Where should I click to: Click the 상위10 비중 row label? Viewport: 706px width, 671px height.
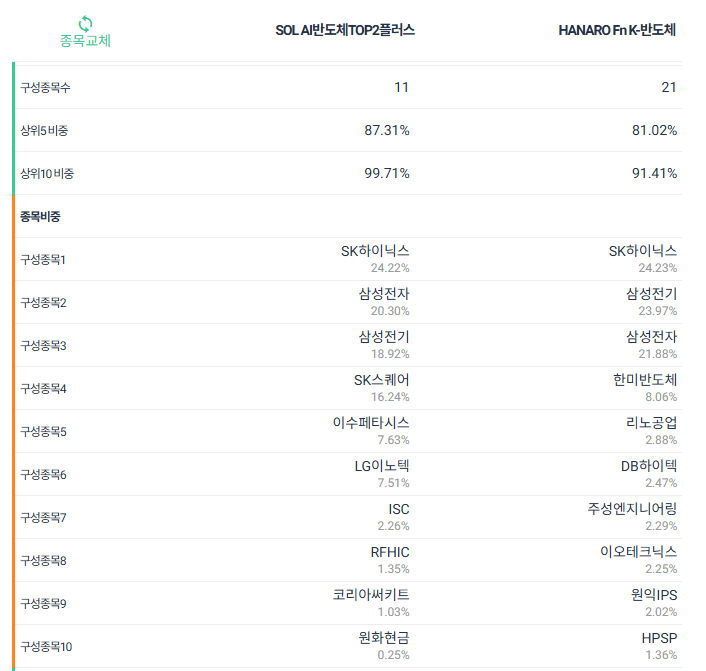click(x=47, y=173)
